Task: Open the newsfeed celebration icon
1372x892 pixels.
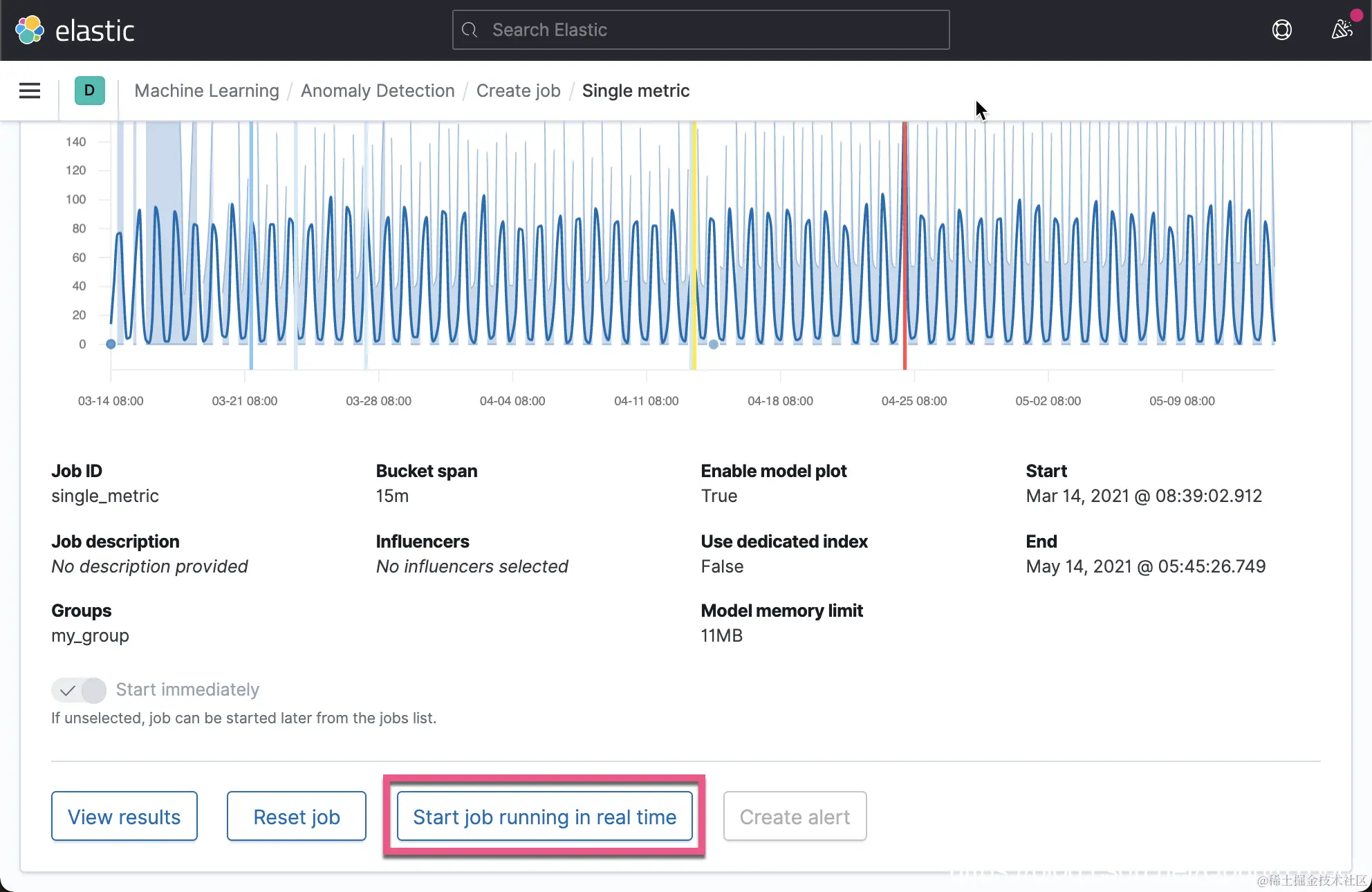Action: 1342,30
